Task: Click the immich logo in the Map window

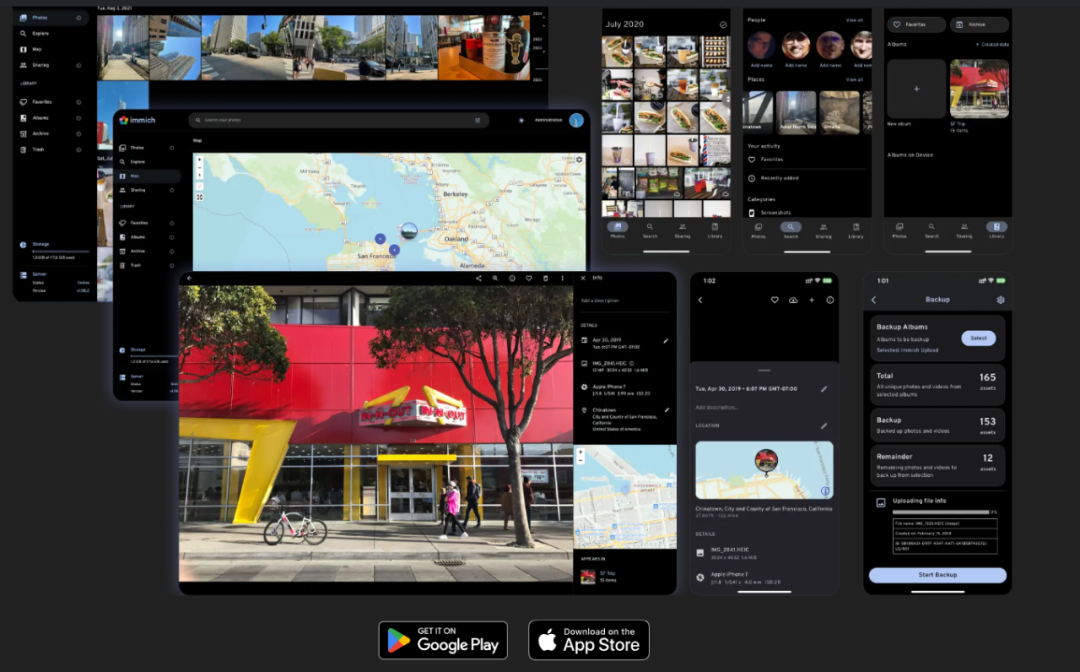Action: pos(138,120)
